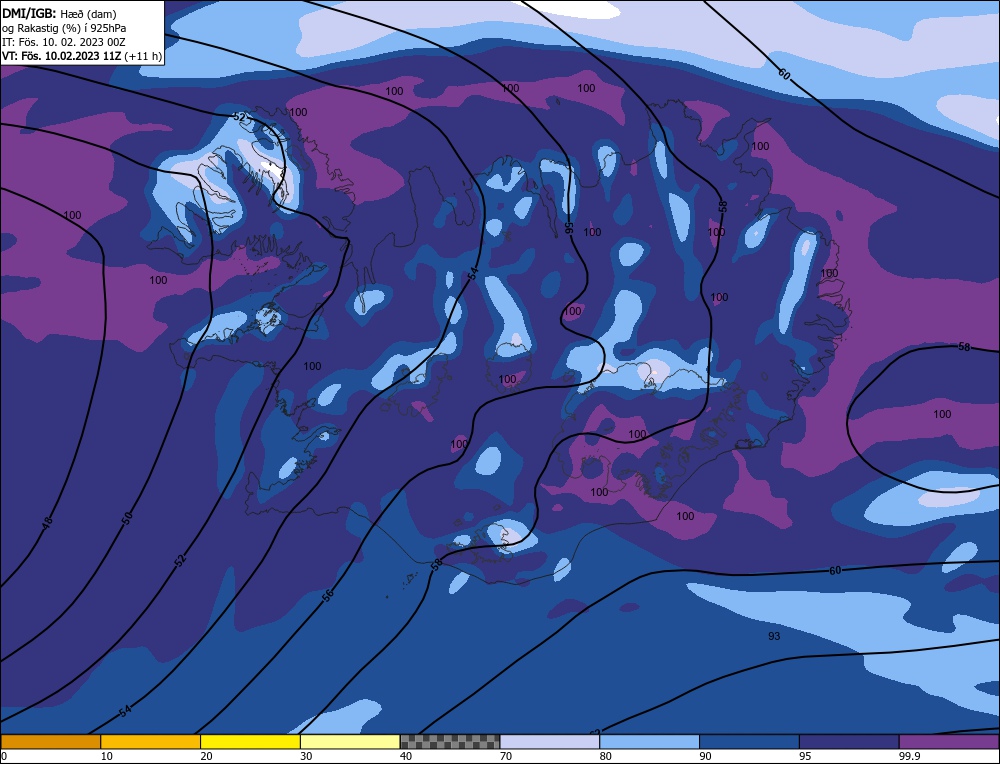1000x764 pixels.
Task: Click the '40' legend tick label
Action: click(x=406, y=756)
